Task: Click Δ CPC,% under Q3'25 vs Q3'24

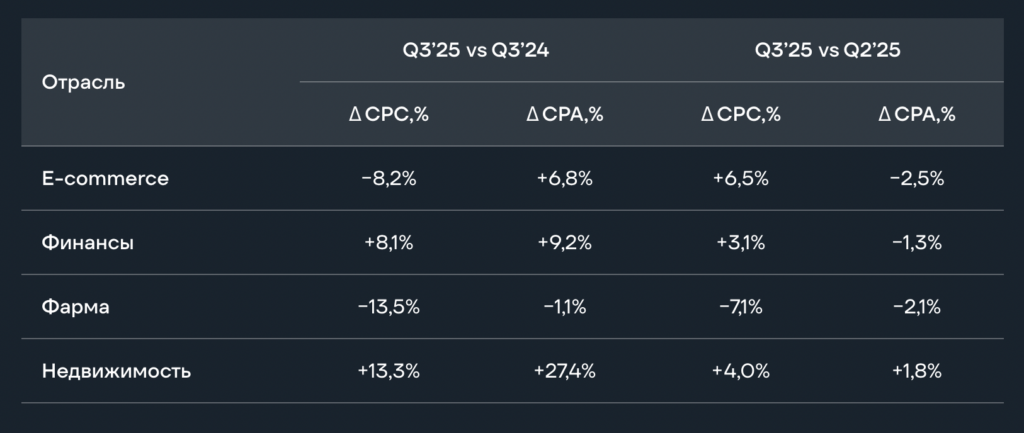Action: [388, 114]
